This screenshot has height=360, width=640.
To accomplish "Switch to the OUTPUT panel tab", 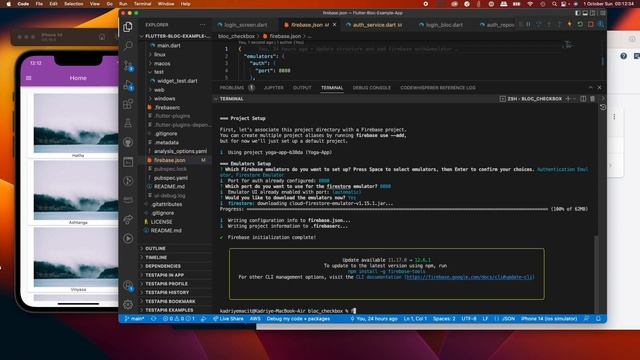I will pyautogui.click(x=302, y=88).
